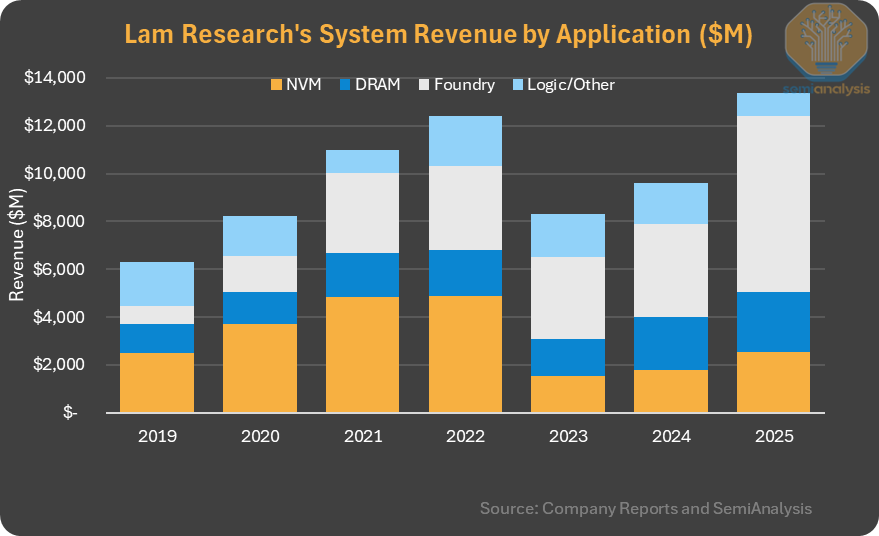Click the 2020 DRAM bar segment
This screenshot has width=879, height=536.
pyautogui.click(x=260, y=308)
